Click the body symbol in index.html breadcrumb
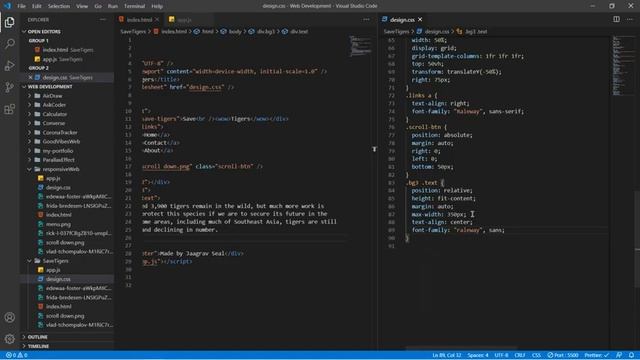 click(231, 31)
